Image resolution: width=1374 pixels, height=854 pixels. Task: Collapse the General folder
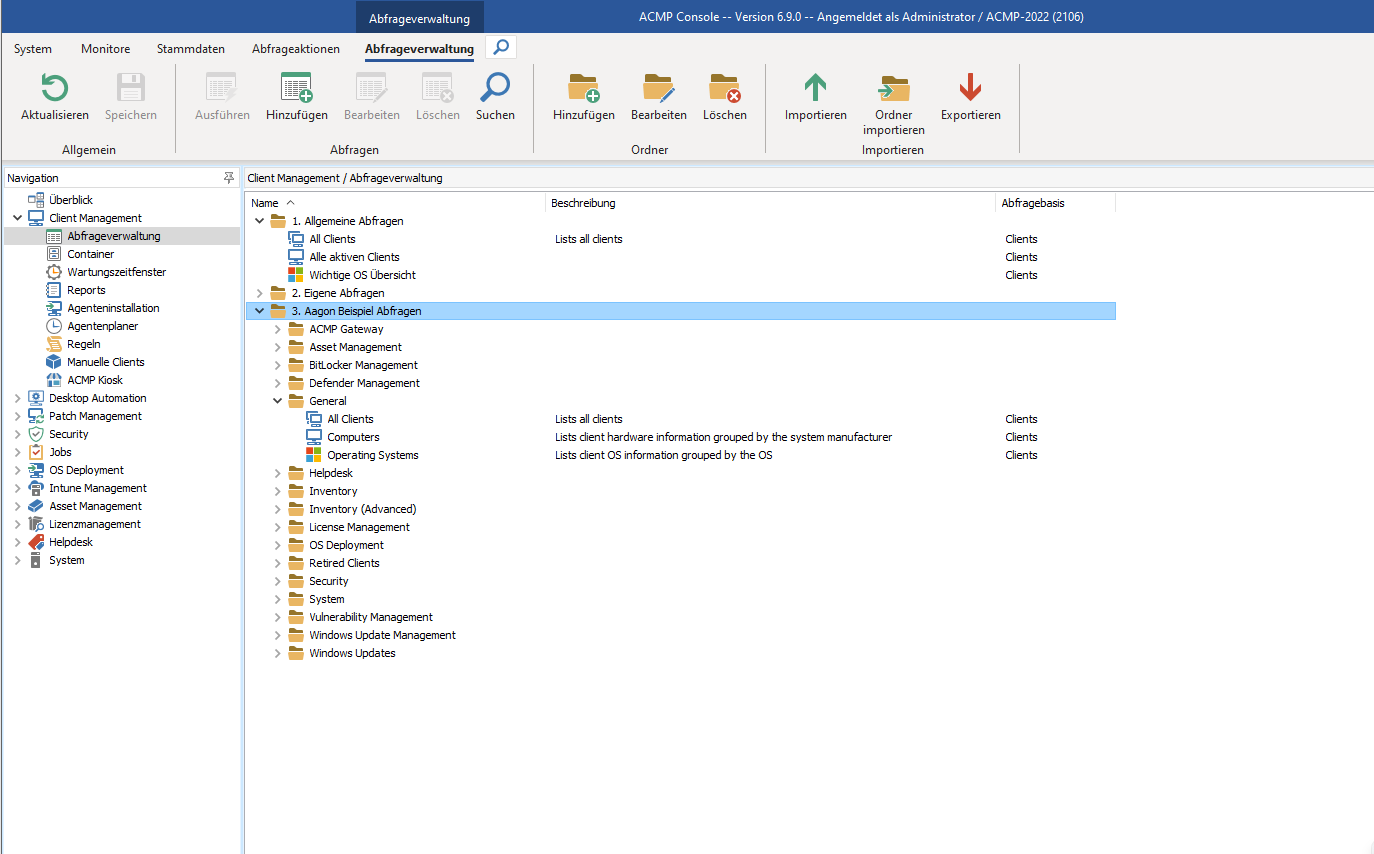[279, 401]
